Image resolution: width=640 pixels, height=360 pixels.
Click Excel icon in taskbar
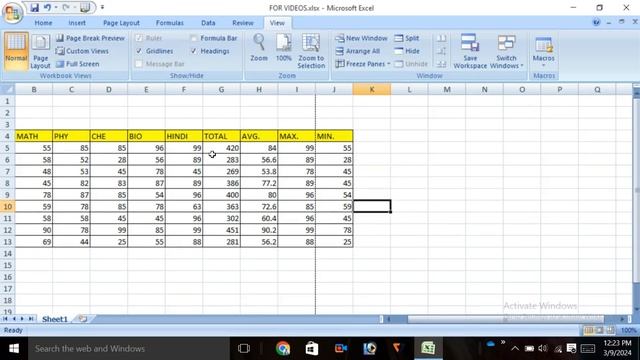(x=428, y=348)
